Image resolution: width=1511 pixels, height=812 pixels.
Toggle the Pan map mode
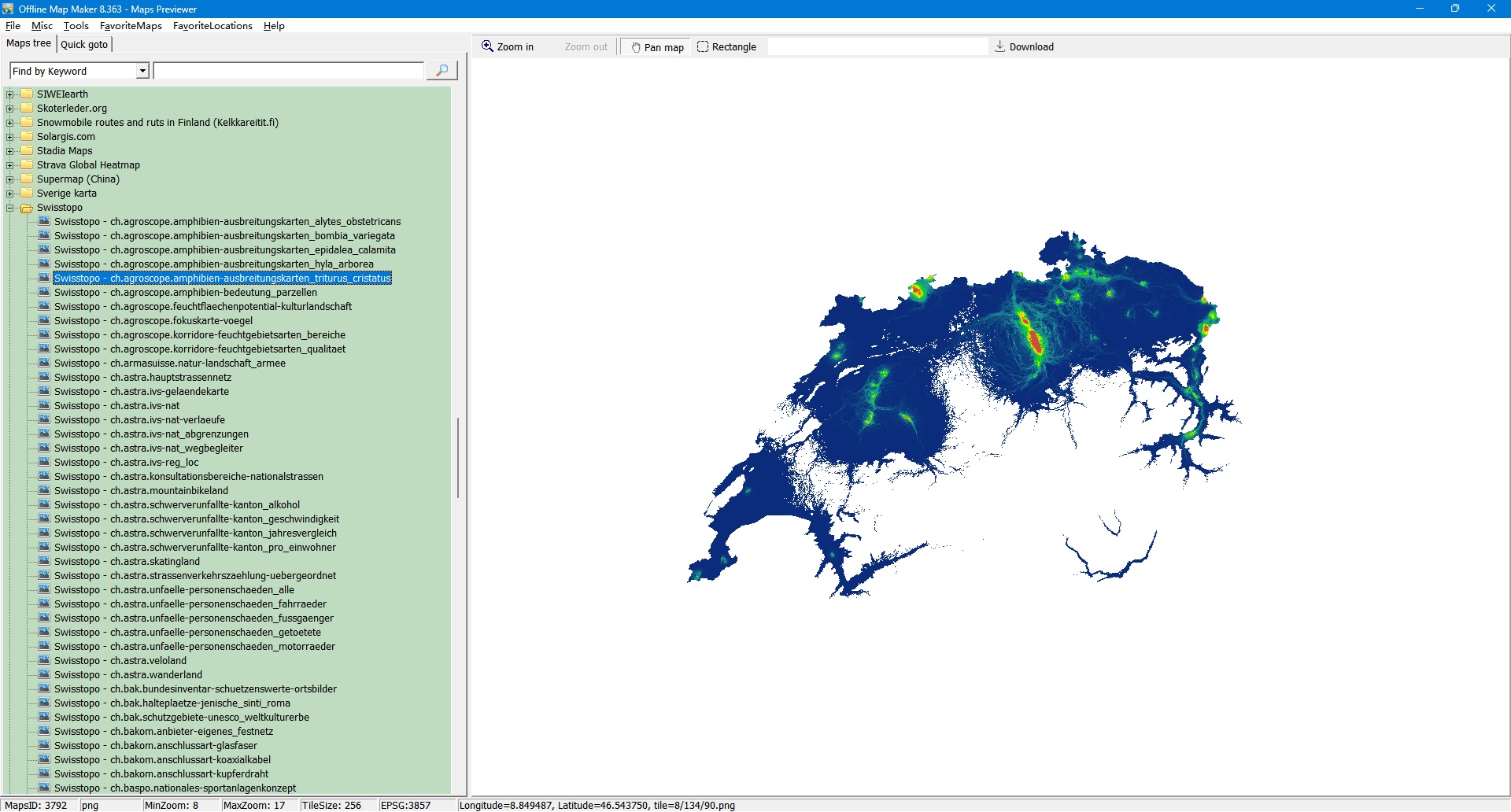point(656,47)
